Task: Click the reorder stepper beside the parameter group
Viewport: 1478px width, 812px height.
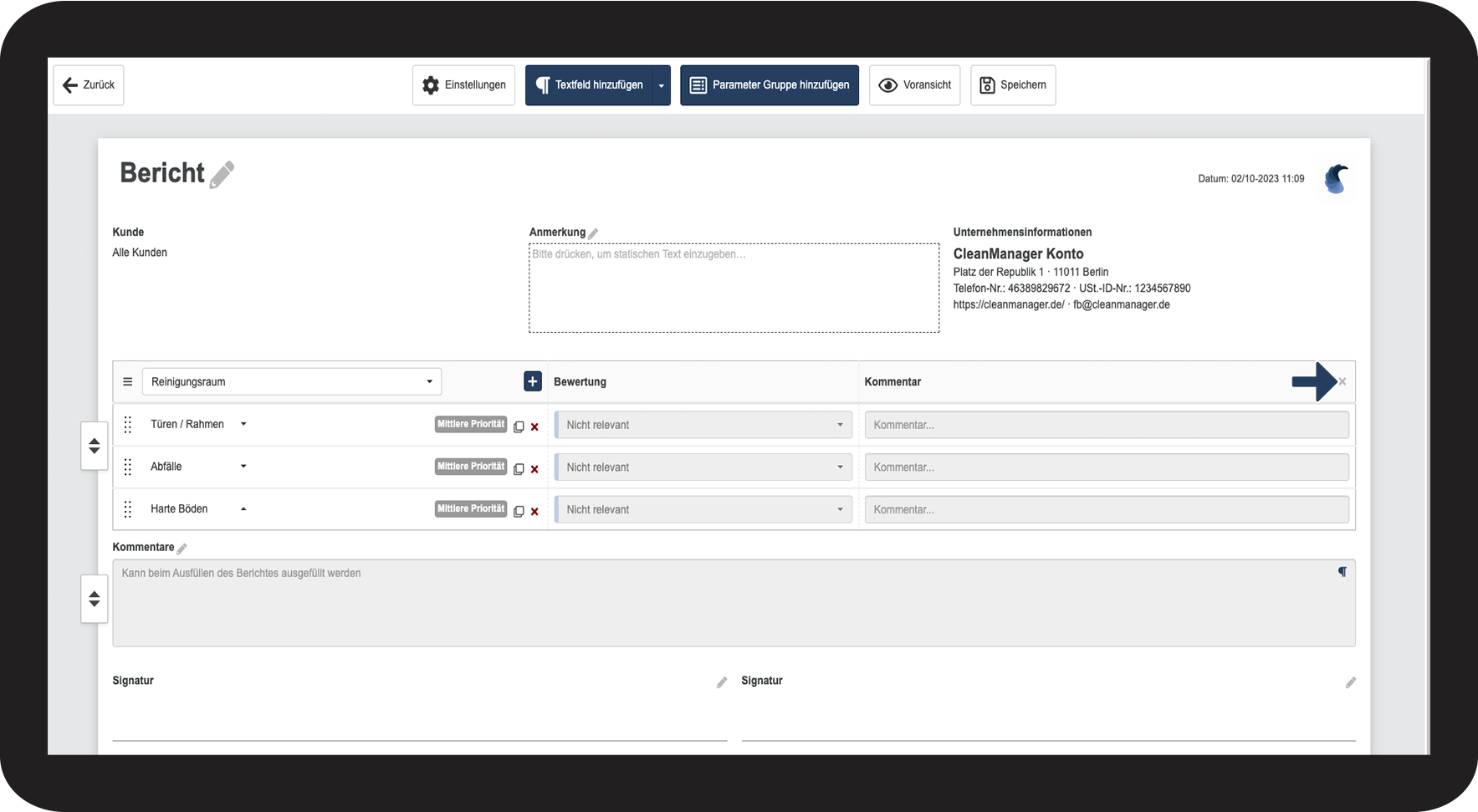Action: [95, 446]
